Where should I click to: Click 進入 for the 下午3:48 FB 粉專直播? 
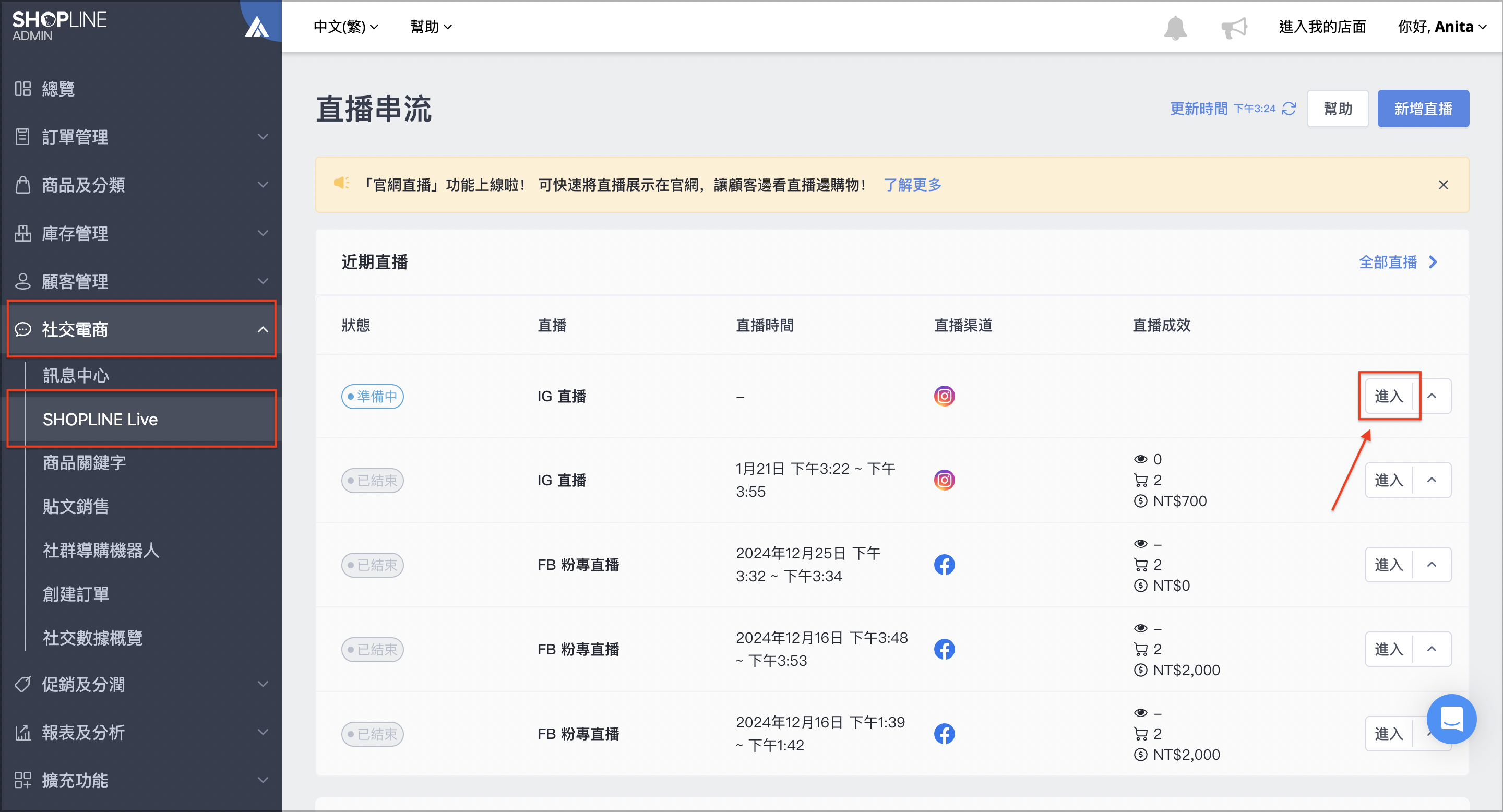point(1389,649)
